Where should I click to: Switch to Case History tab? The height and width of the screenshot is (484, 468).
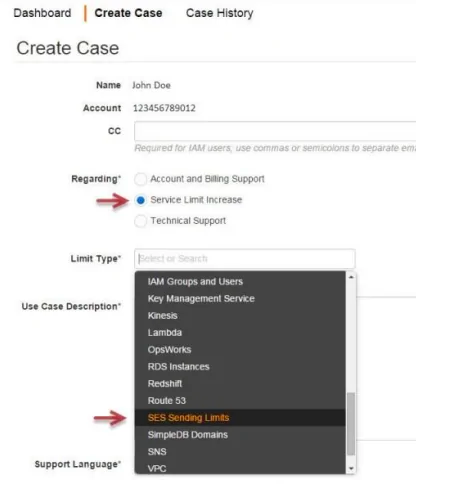220,13
